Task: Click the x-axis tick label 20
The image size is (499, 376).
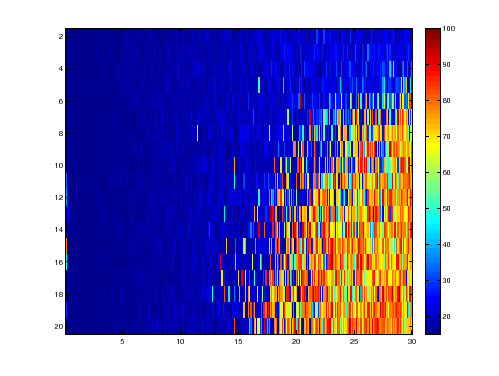Action: (x=296, y=342)
